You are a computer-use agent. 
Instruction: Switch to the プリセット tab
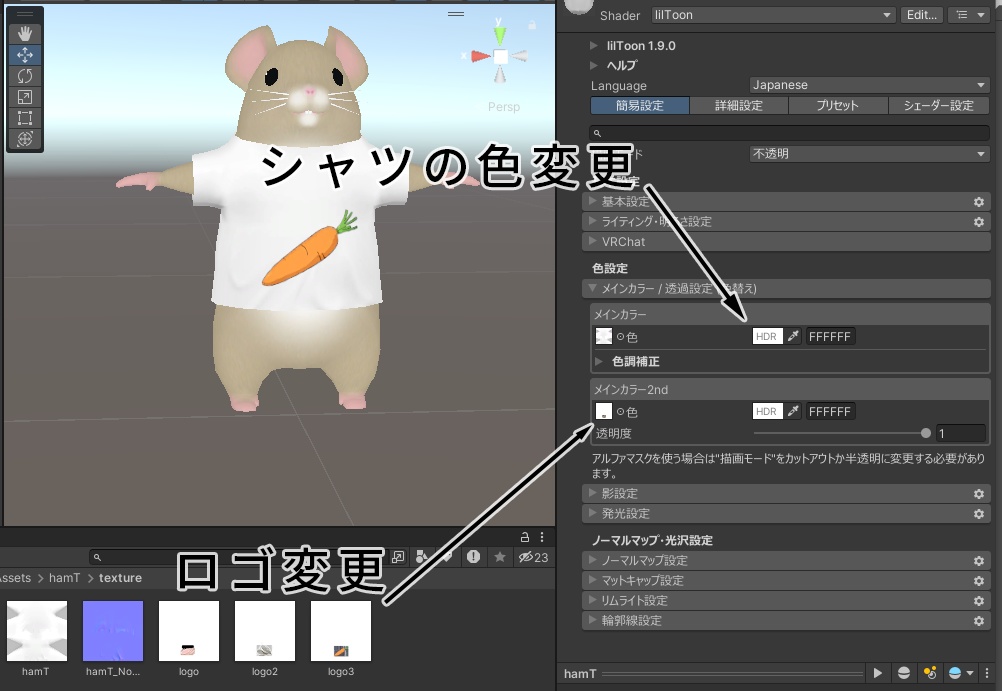click(838, 105)
